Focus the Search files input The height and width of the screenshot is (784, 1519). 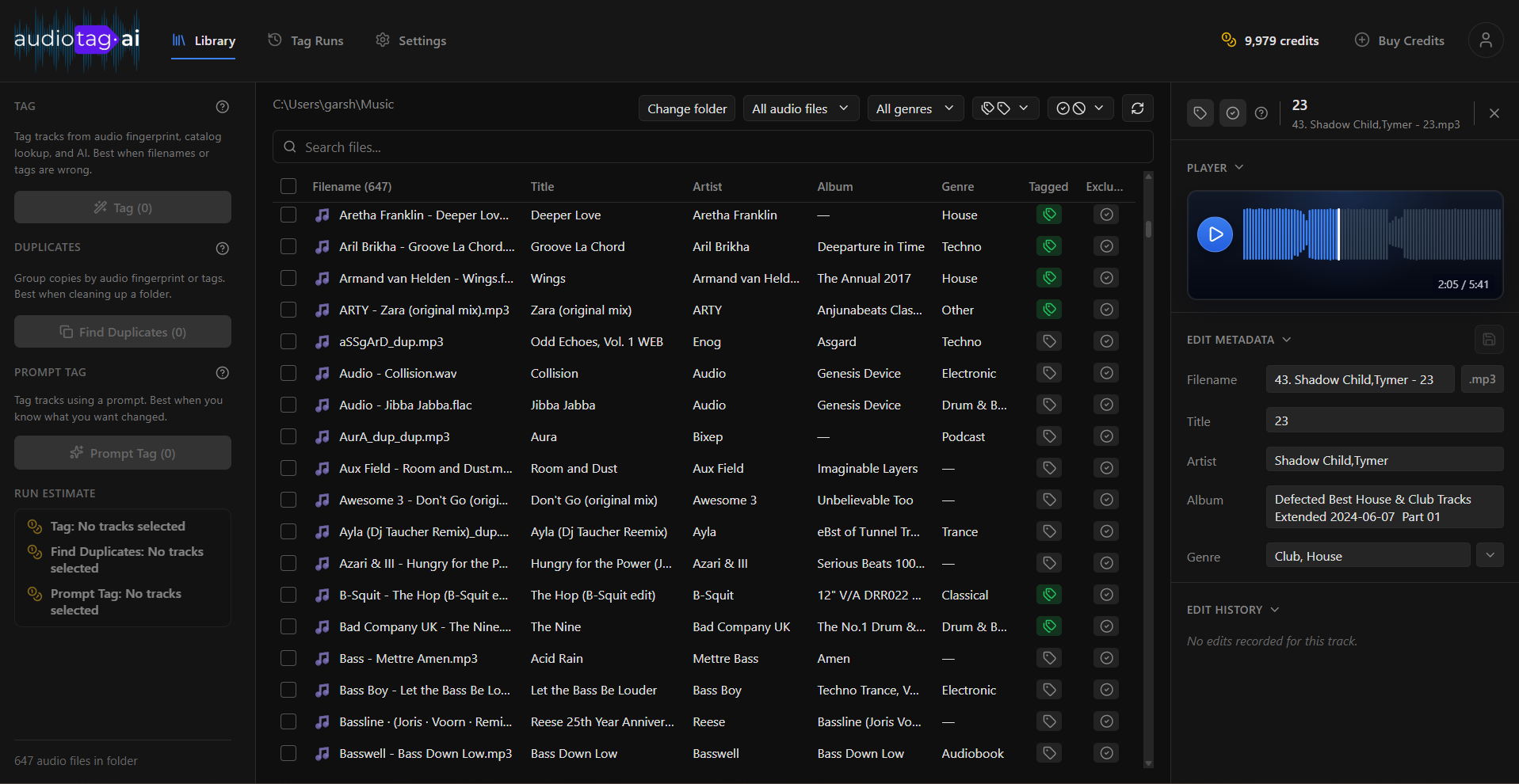click(712, 147)
